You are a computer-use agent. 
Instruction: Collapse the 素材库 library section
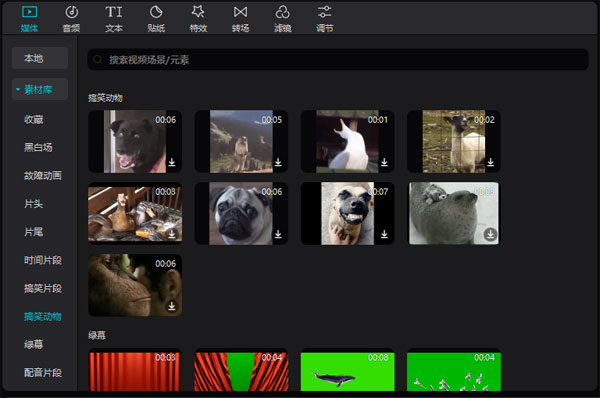18,90
